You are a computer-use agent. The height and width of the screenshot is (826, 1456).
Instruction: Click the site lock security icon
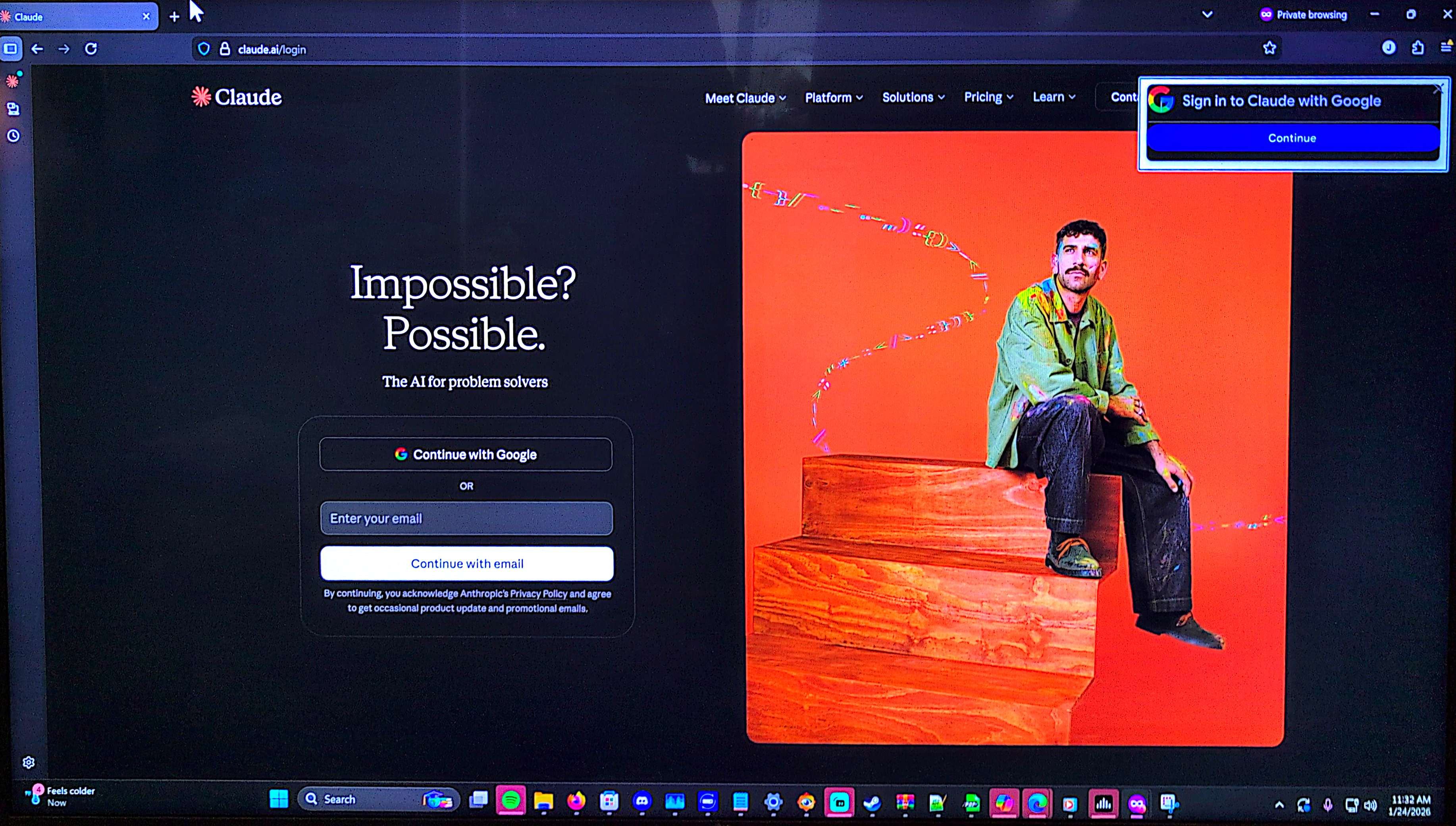coord(225,49)
